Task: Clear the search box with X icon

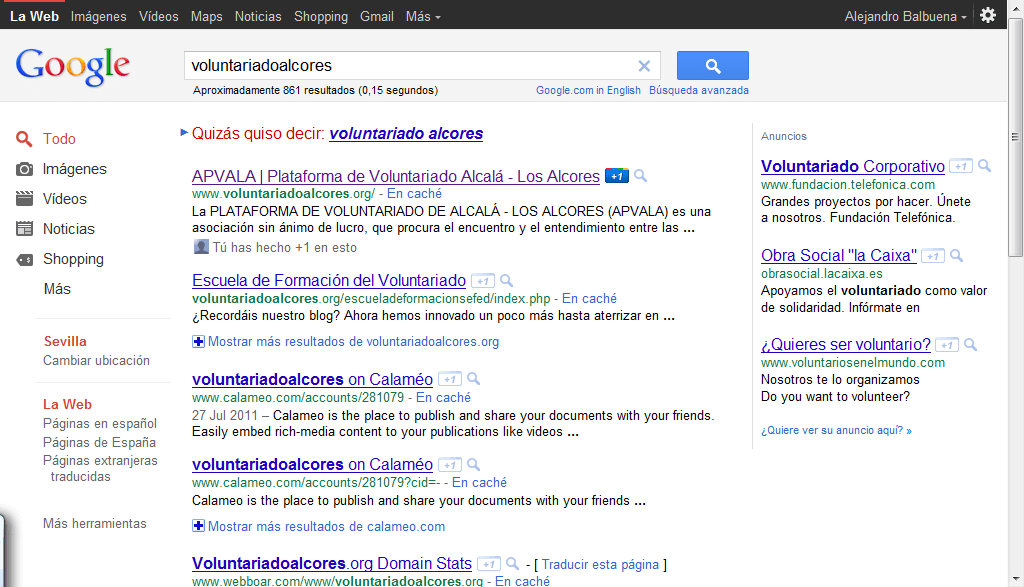Action: 644,65
